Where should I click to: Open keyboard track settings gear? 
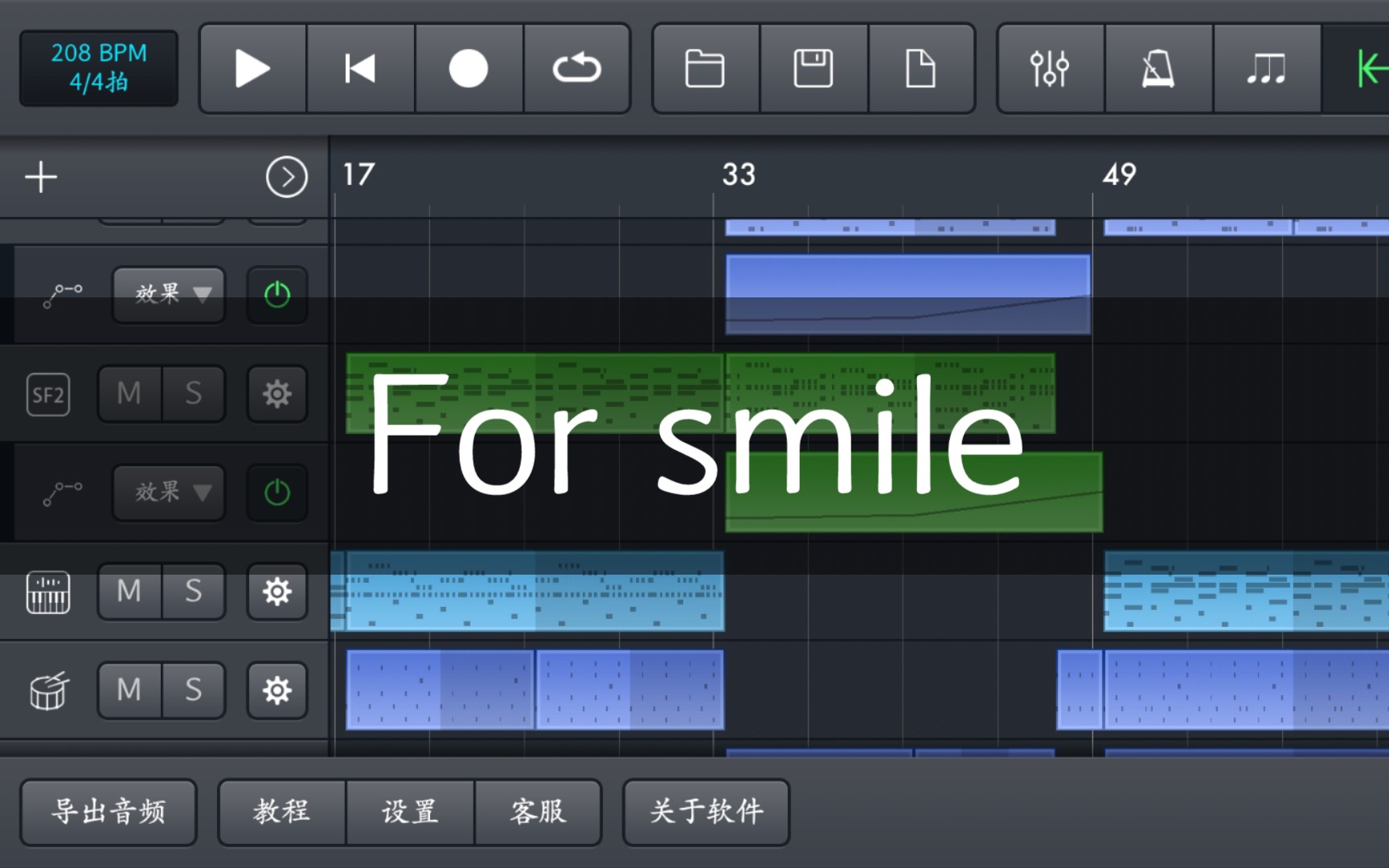coord(277,592)
